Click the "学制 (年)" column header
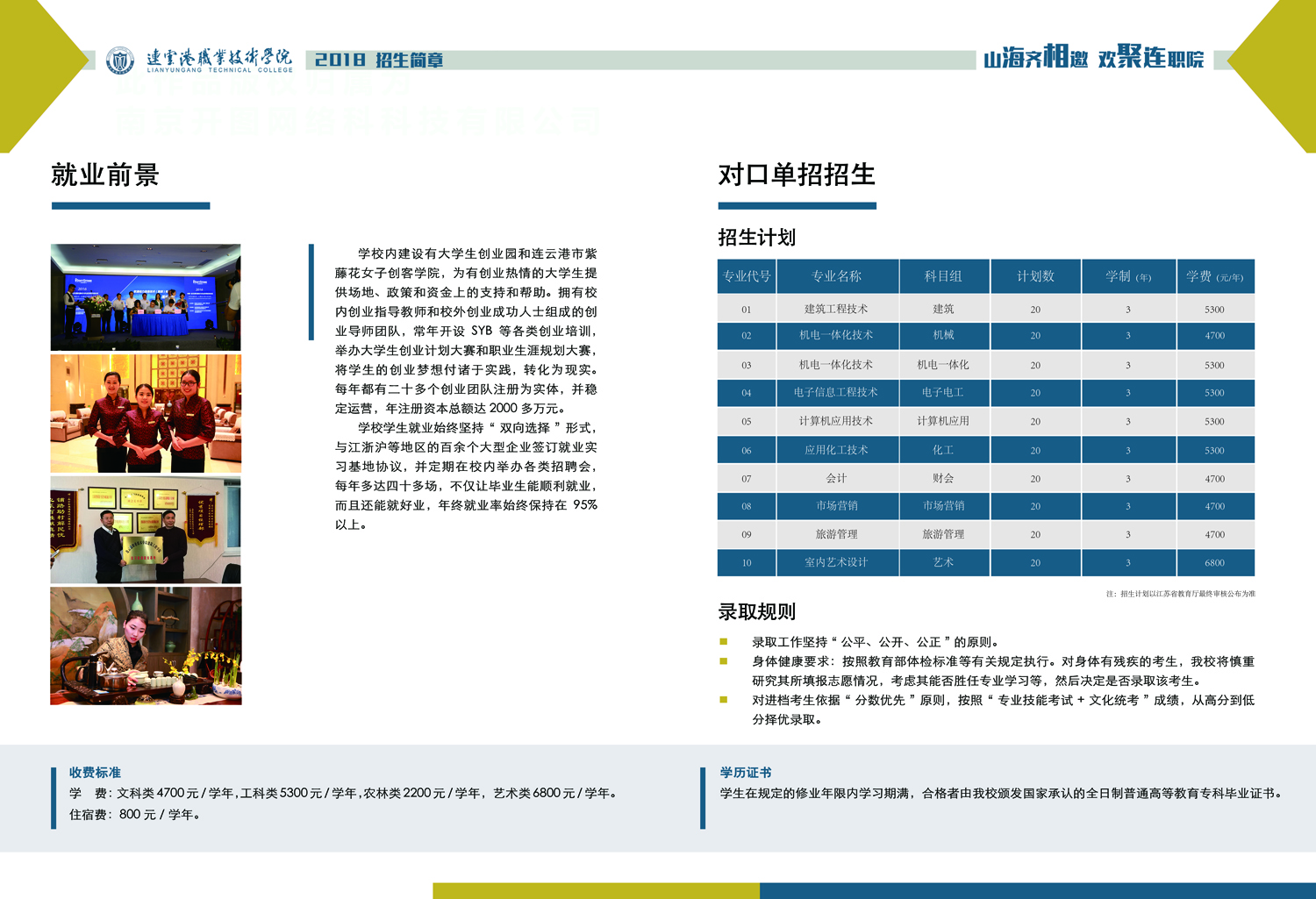Viewport: 1316px width, 899px height. point(1128,276)
